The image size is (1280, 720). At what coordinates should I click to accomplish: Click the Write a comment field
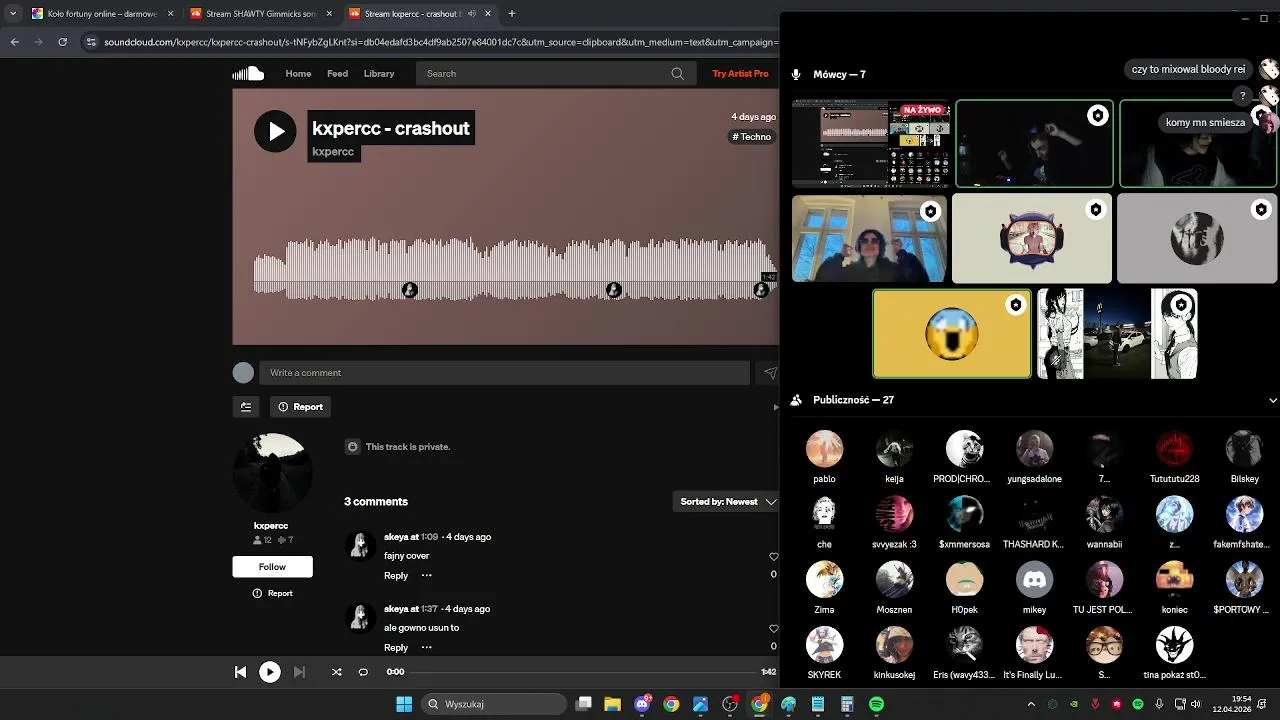click(504, 373)
